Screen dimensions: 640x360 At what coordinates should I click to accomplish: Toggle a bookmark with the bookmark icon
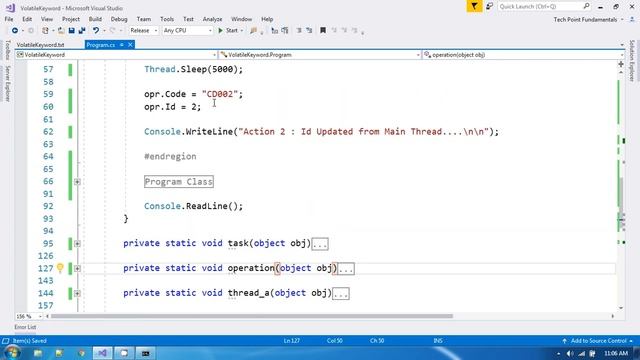point(323,31)
